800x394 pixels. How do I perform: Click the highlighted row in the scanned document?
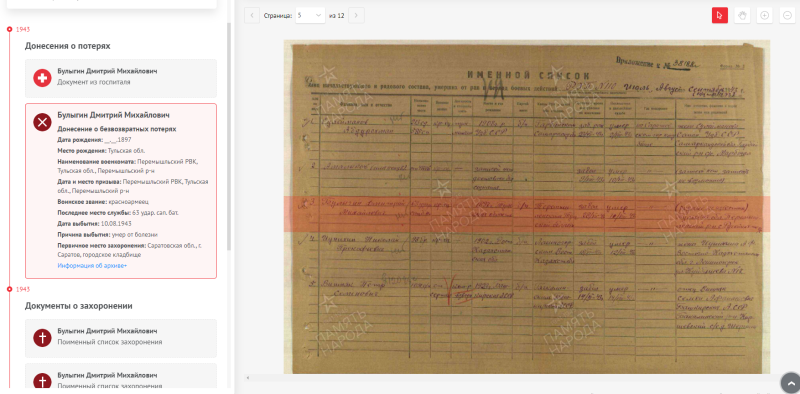(527, 214)
